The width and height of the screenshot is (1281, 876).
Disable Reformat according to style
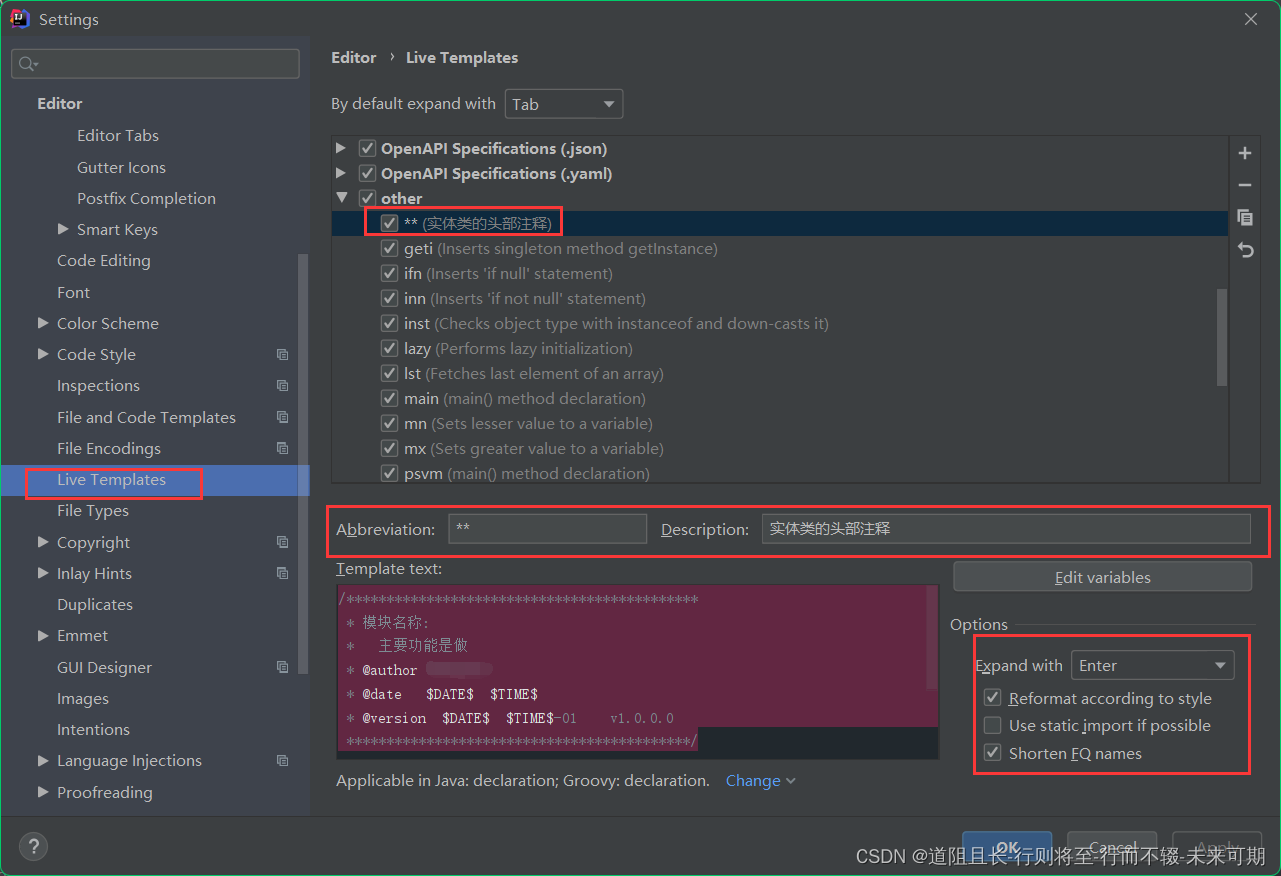(992, 697)
